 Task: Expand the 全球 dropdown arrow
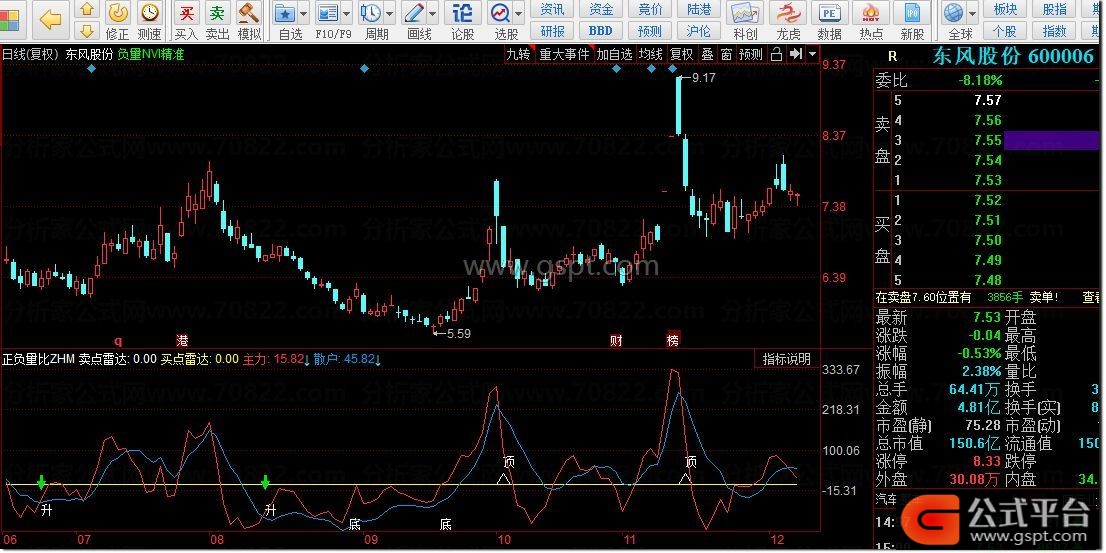tap(973, 13)
